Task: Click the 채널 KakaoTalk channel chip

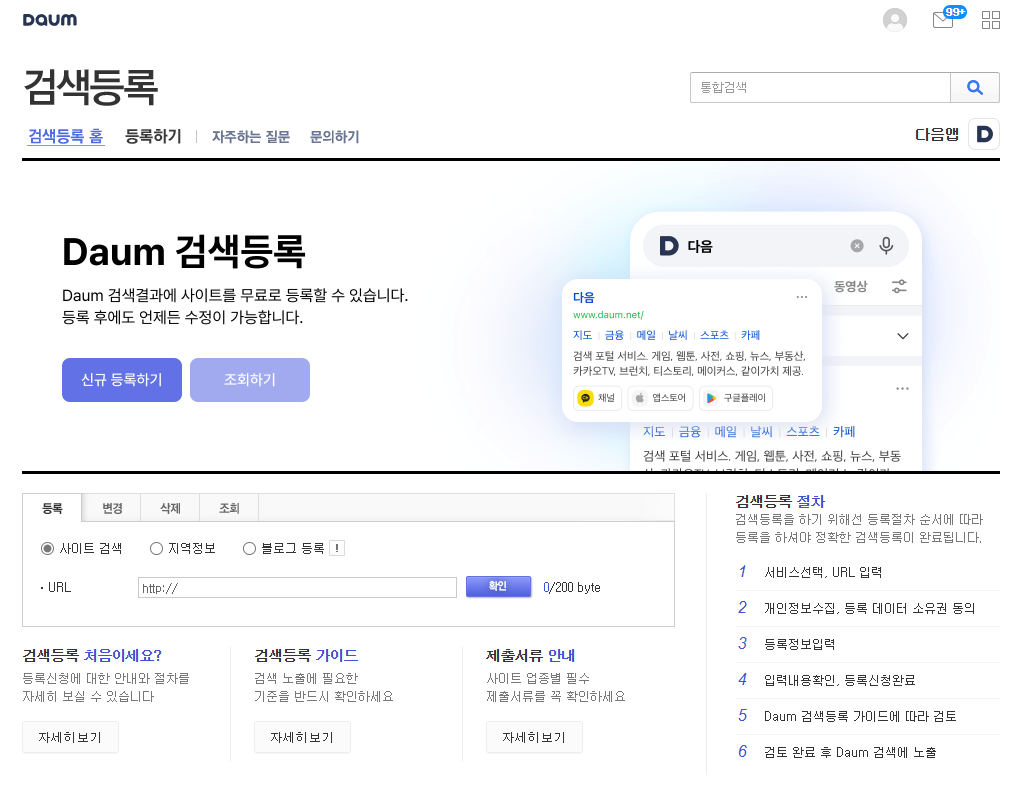Action: (597, 398)
